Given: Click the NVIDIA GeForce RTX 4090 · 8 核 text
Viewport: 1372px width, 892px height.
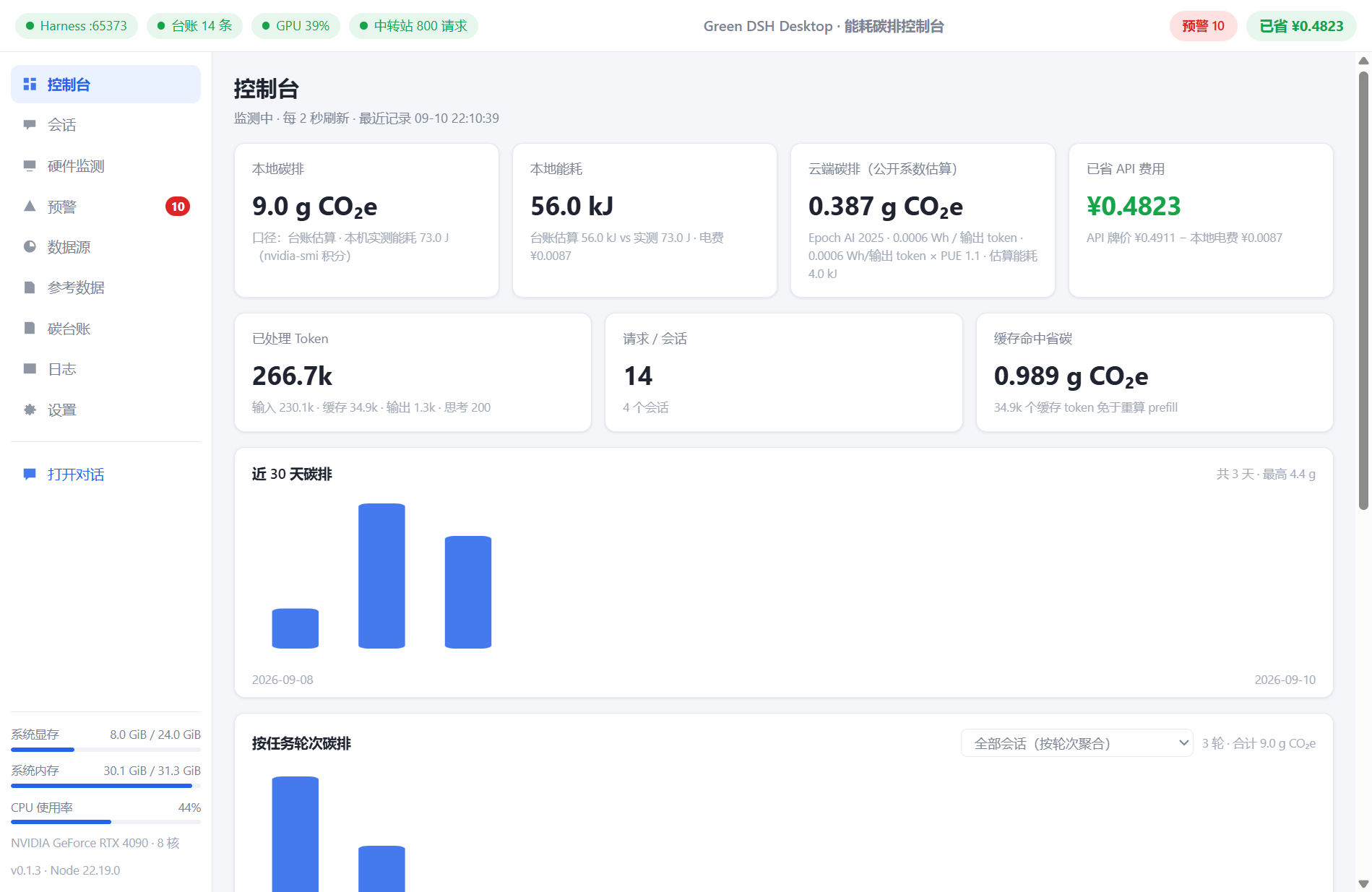Looking at the screenshot, I should 95,843.
